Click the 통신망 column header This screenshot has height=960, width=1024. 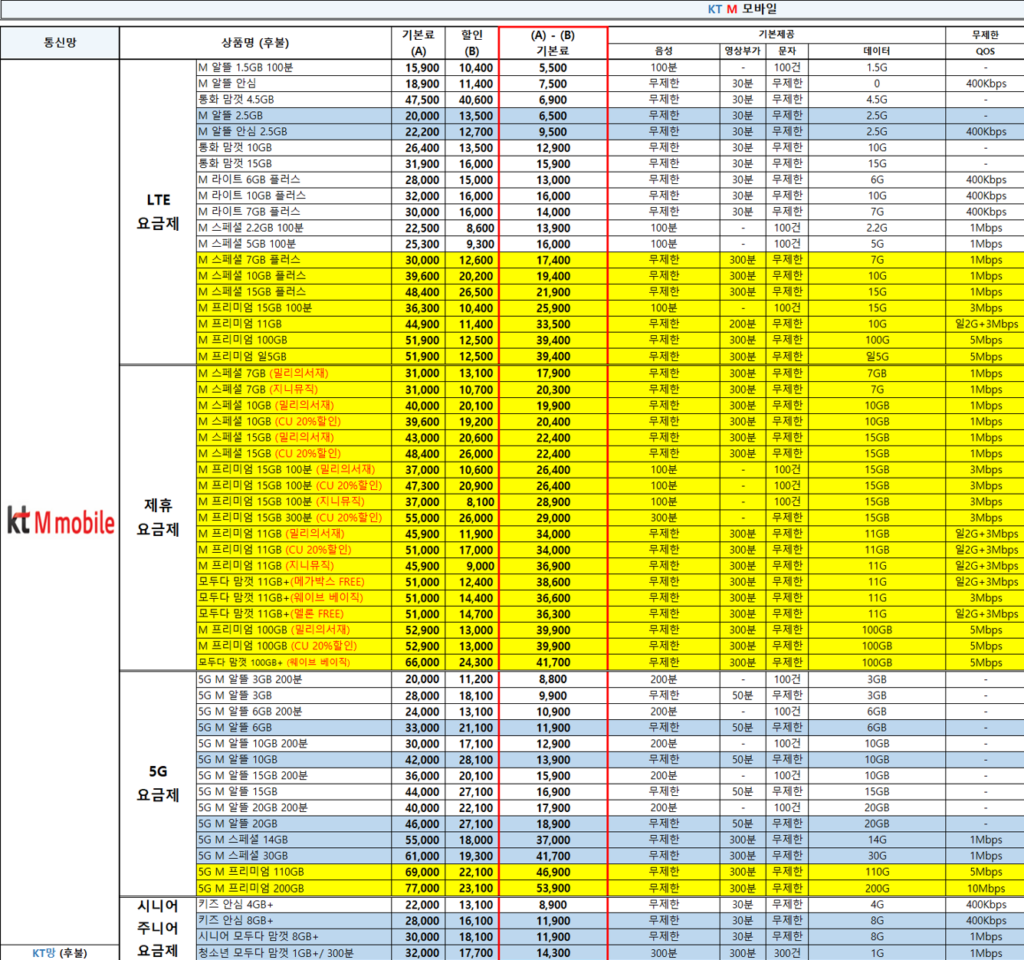click(59, 43)
